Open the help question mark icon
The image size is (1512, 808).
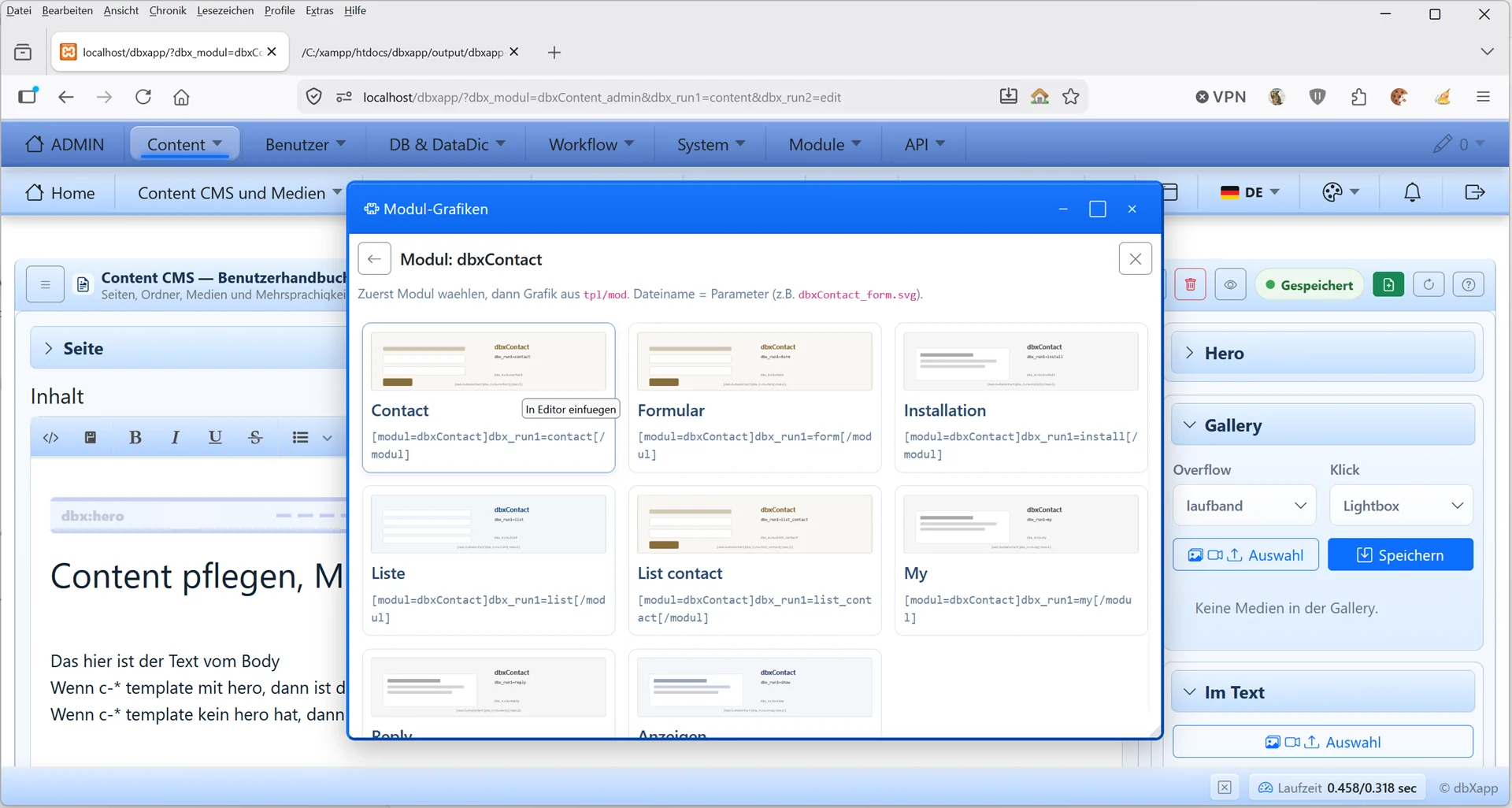(1468, 285)
